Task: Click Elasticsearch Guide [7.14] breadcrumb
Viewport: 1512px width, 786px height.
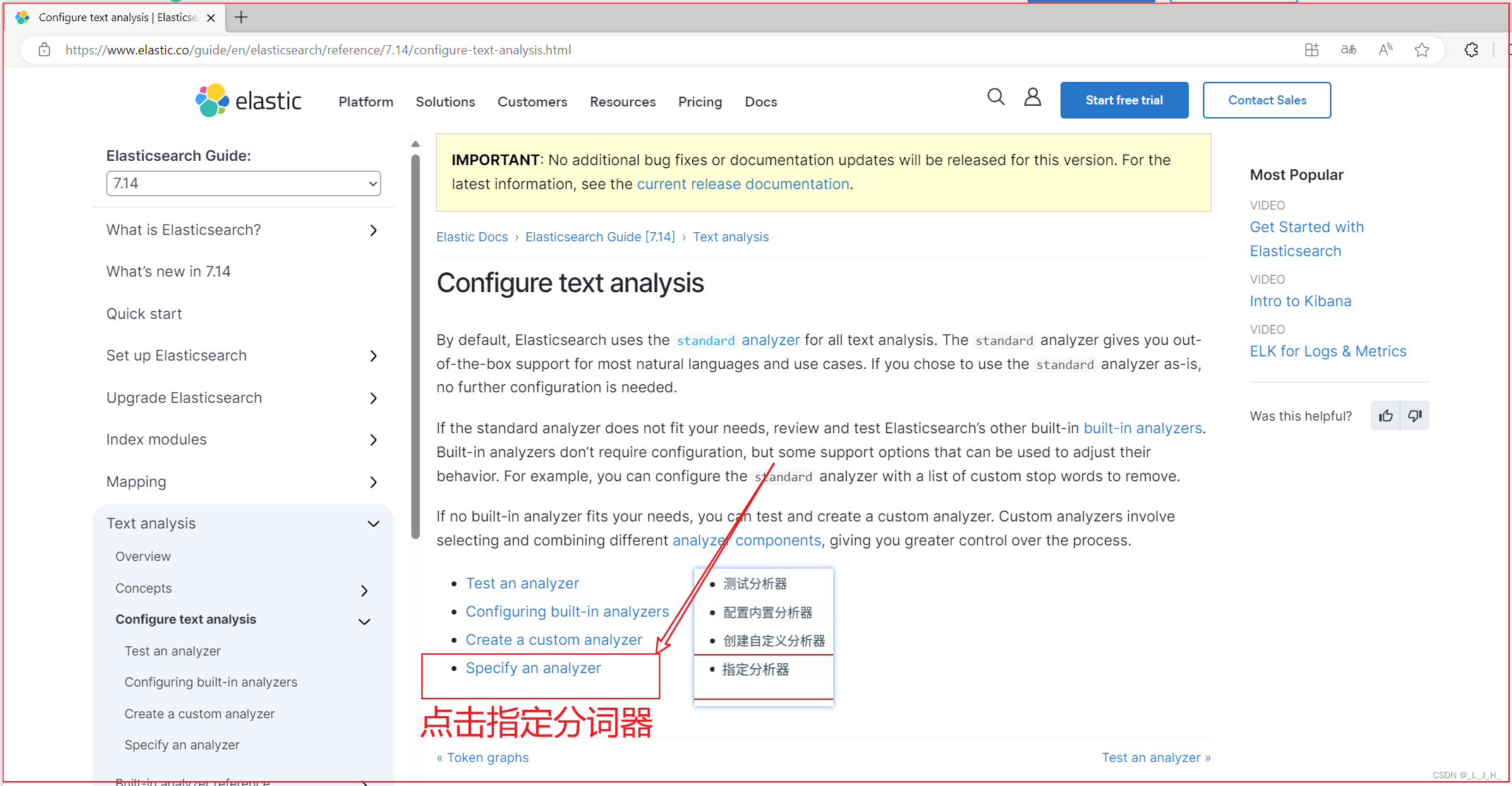Action: tap(600, 237)
